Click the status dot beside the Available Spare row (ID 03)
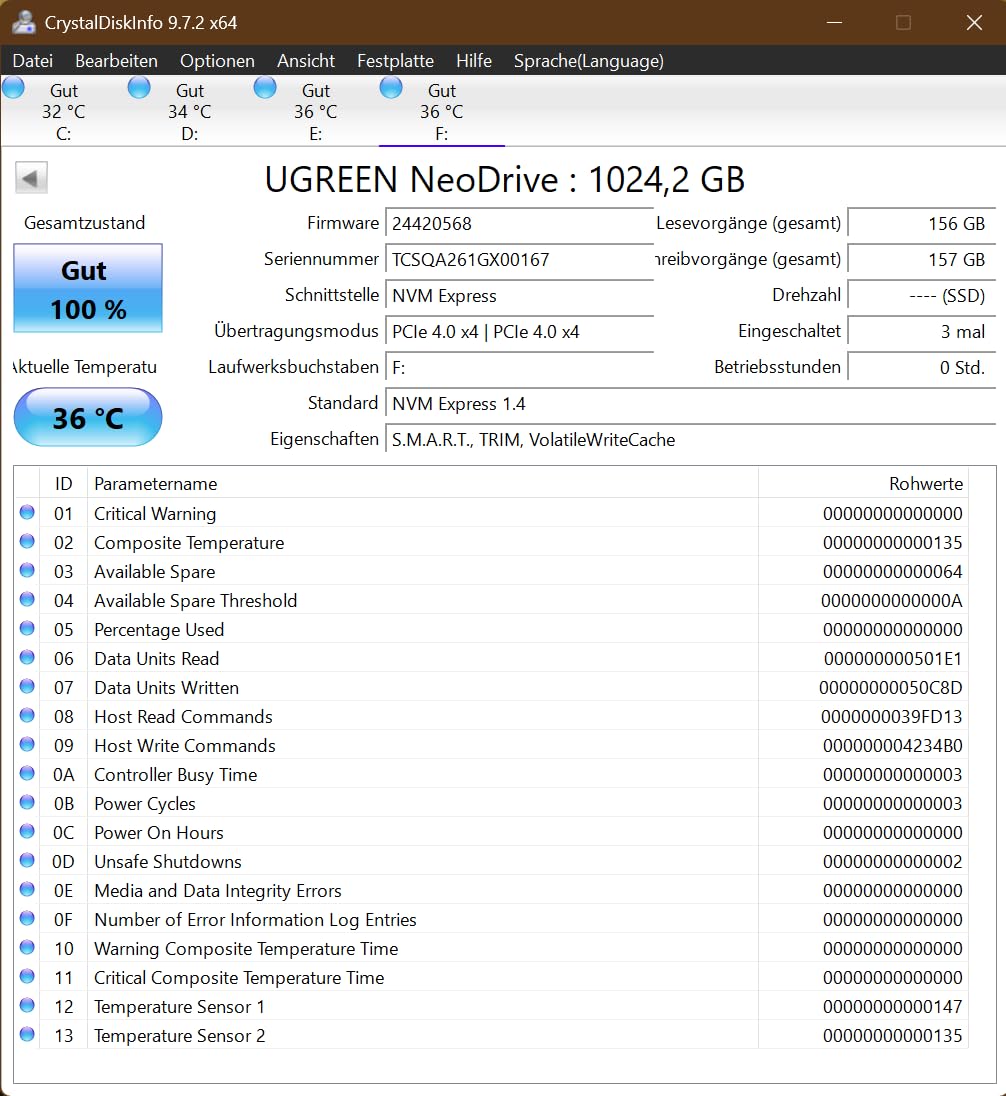 pyautogui.click(x=27, y=570)
